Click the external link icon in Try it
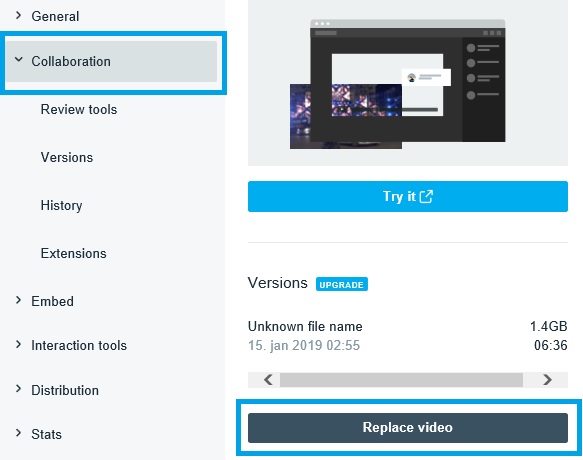Viewport: 583px width, 460px height. pyautogui.click(x=426, y=196)
